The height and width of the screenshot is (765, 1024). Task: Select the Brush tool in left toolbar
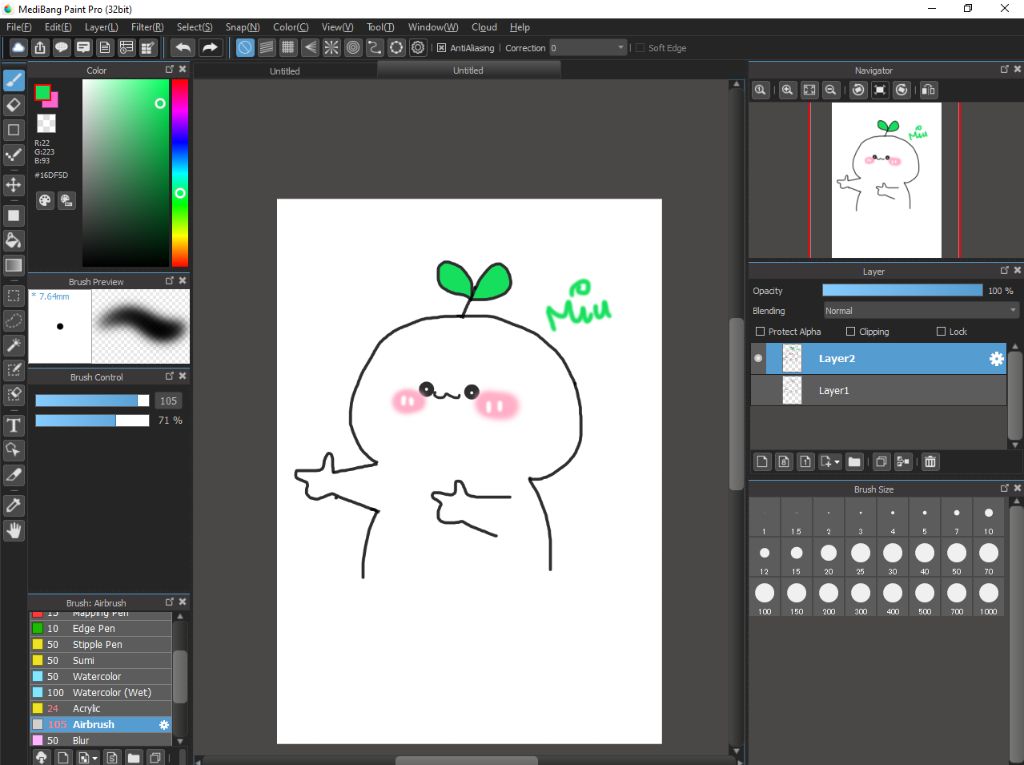coord(14,80)
